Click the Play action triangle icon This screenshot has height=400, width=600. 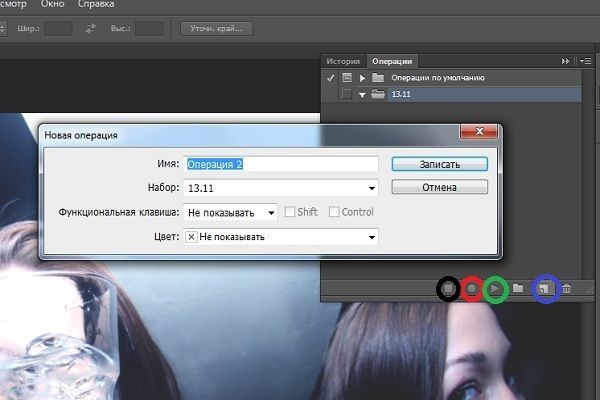[494, 289]
